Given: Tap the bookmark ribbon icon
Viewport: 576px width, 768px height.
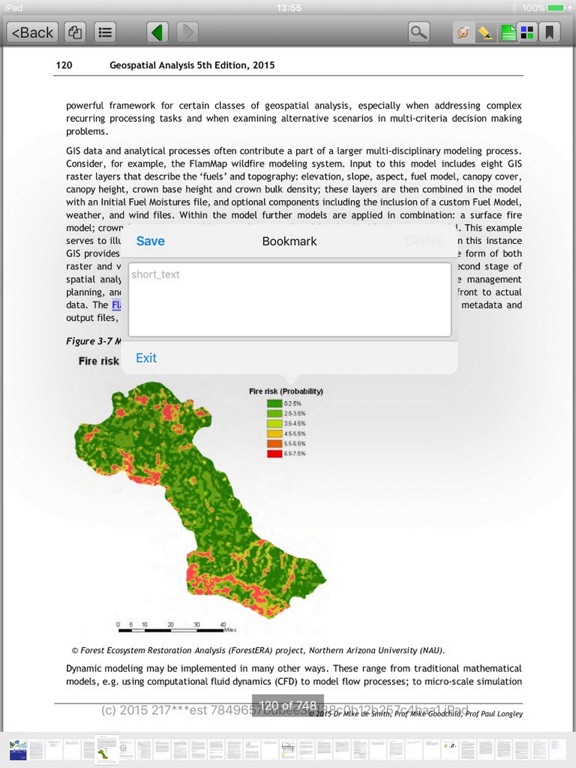Looking at the screenshot, I should (x=550, y=33).
